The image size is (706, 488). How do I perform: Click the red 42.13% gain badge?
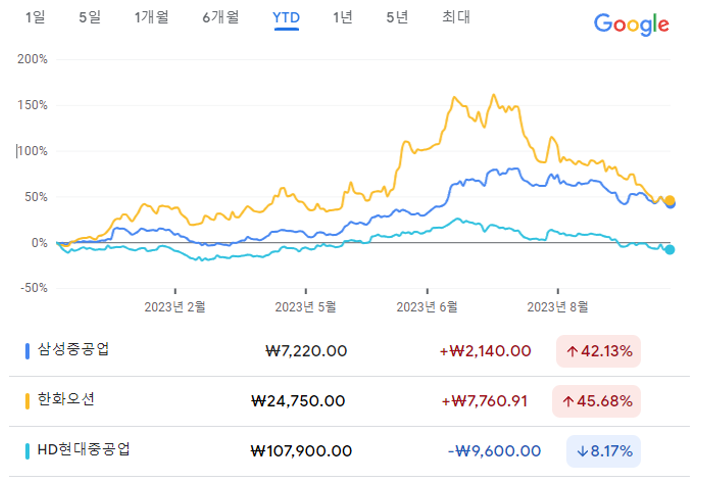pos(598,351)
